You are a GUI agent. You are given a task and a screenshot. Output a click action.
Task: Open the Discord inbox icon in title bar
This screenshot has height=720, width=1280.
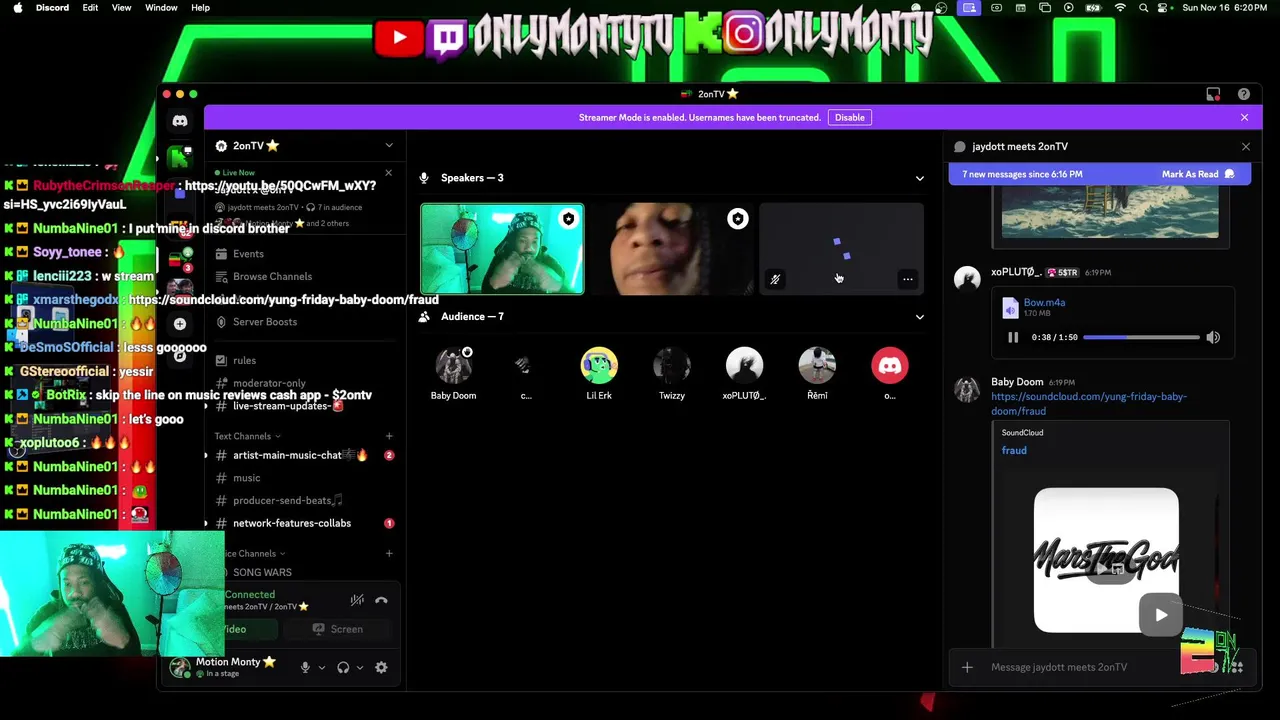[1213, 94]
